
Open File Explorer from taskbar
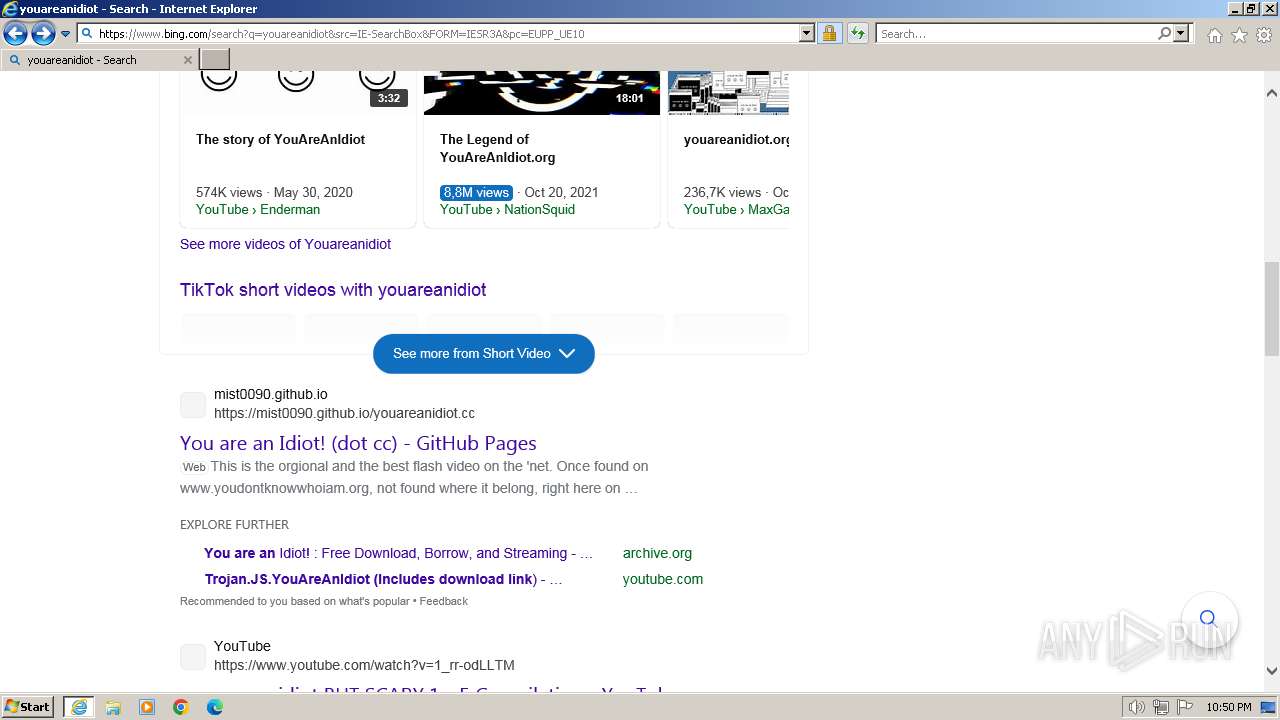[113, 707]
